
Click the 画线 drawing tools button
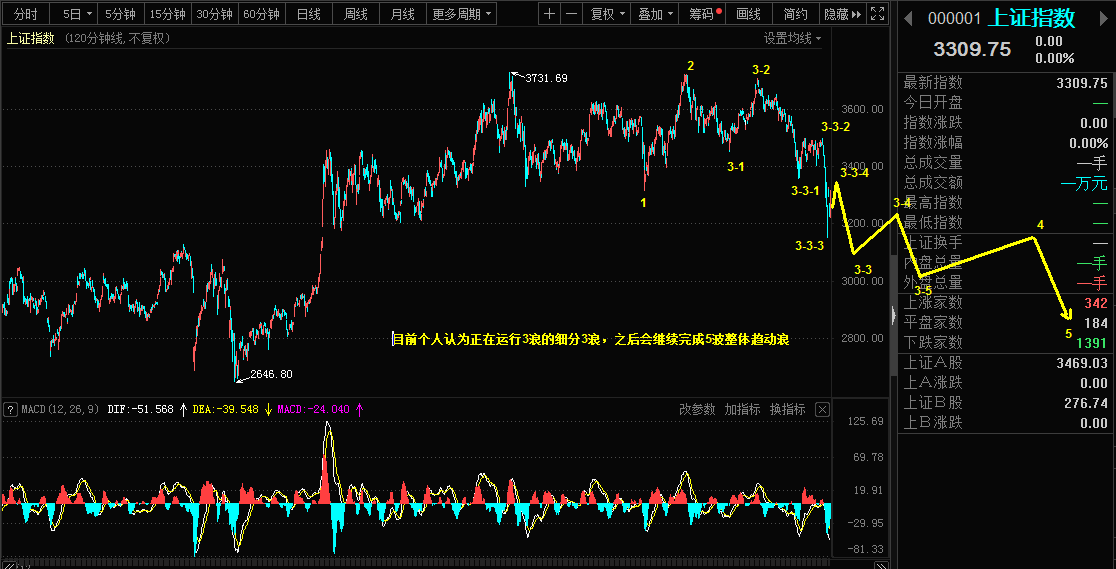click(748, 14)
